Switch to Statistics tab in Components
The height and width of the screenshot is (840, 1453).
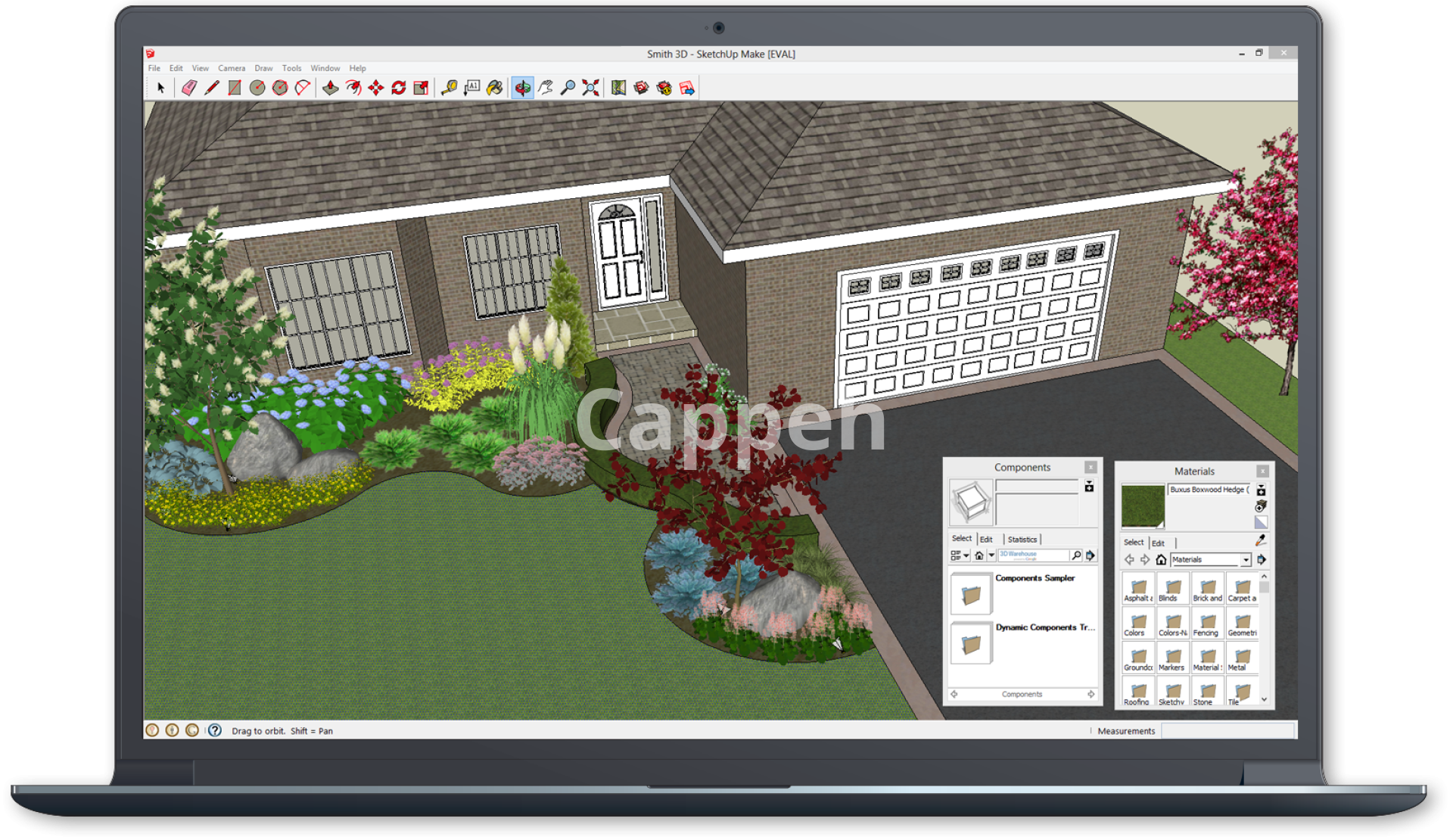tap(1022, 540)
